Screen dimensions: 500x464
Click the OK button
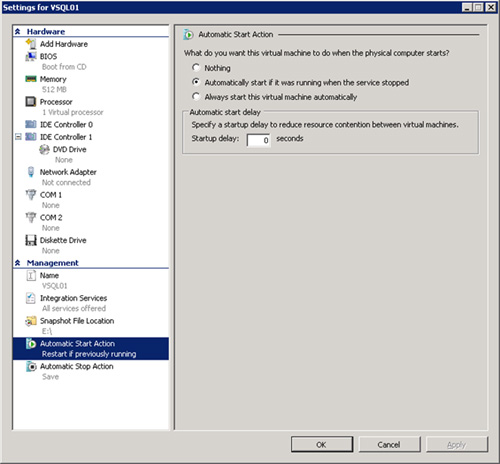pyautogui.click(x=322, y=444)
